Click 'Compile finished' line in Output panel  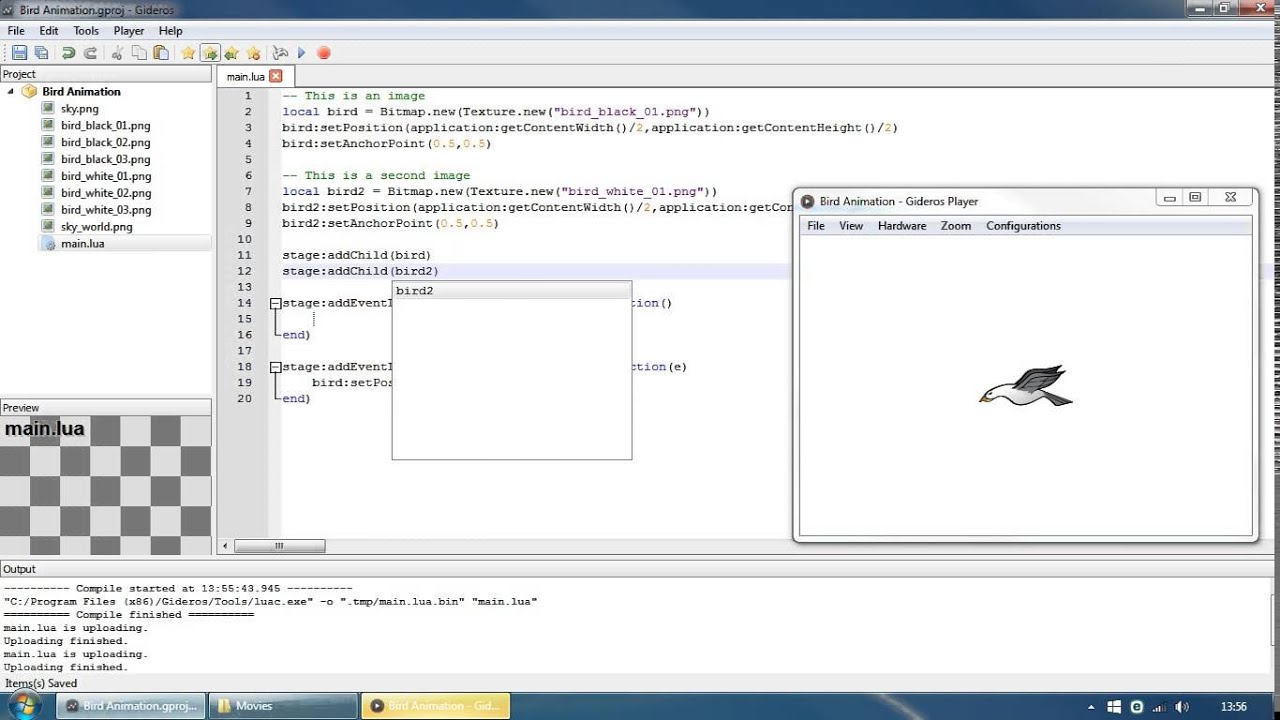[128, 615]
